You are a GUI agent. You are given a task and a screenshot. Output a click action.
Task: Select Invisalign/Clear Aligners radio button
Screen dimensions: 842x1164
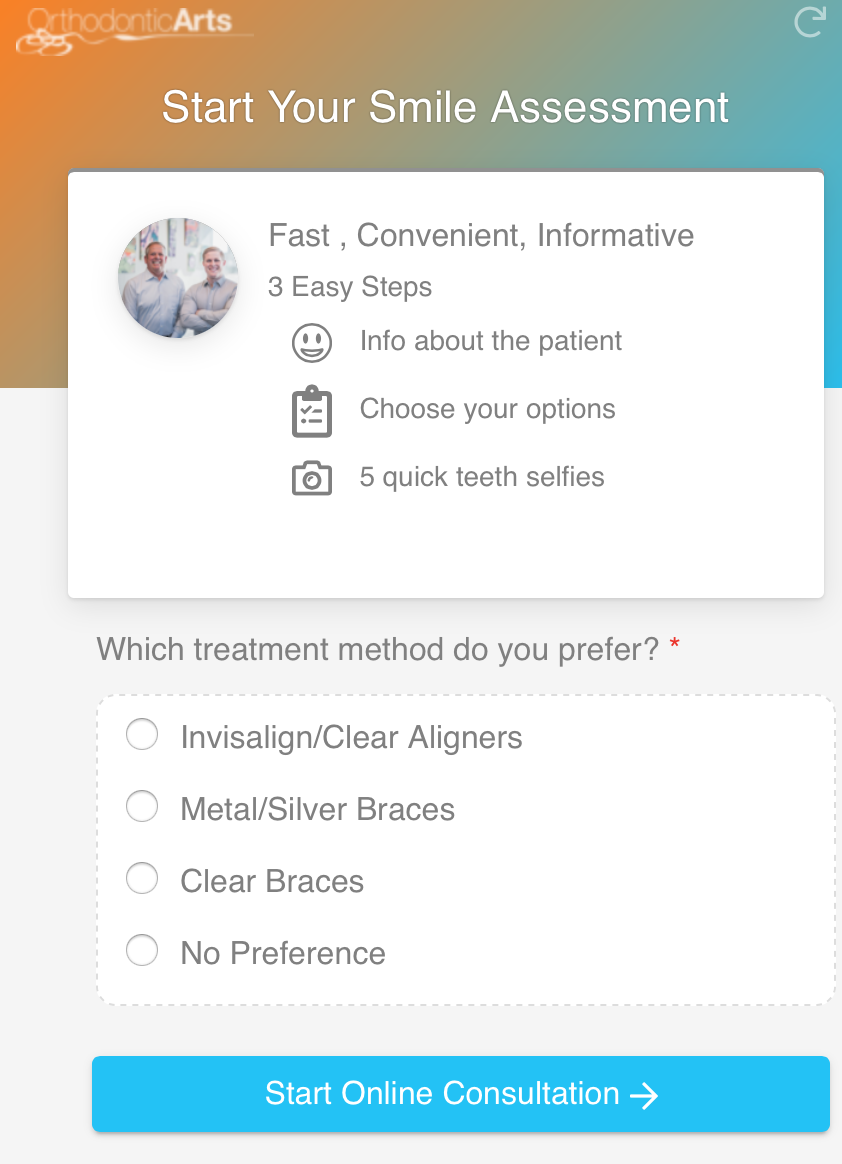[142, 735]
